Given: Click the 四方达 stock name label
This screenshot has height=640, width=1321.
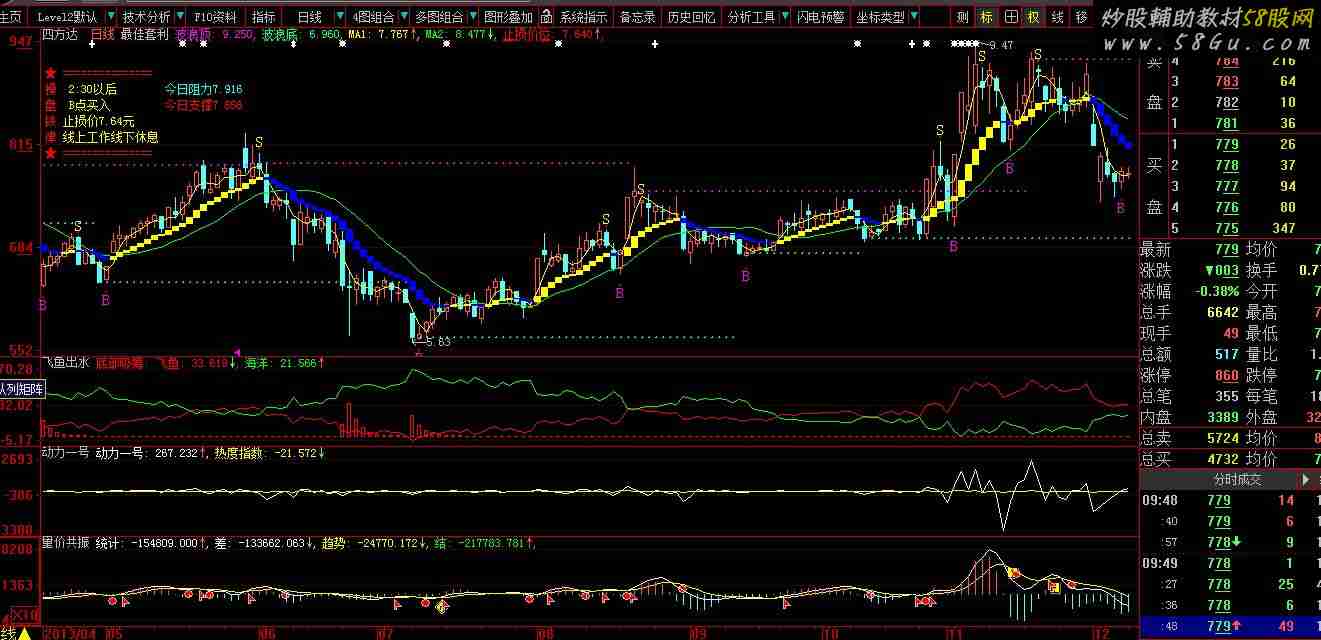Looking at the screenshot, I should click(60, 34).
